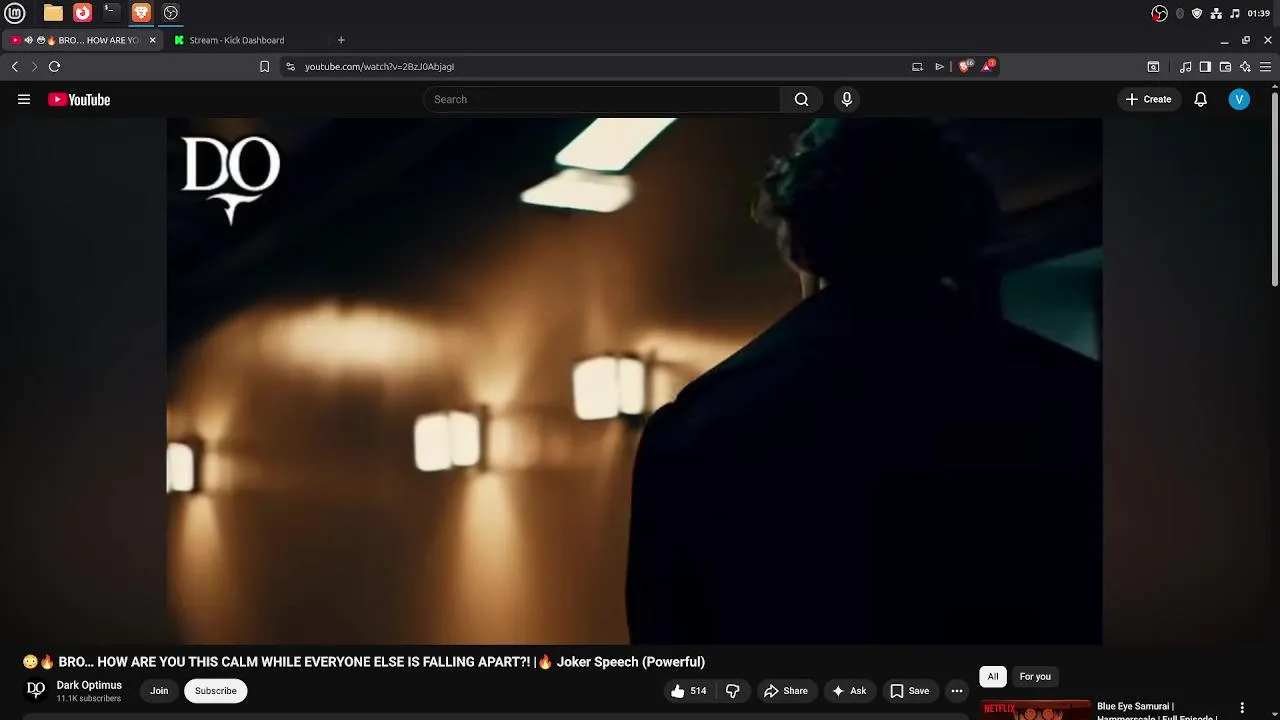Open the Create menu
The width and height of the screenshot is (1280, 720).
pos(1148,99)
